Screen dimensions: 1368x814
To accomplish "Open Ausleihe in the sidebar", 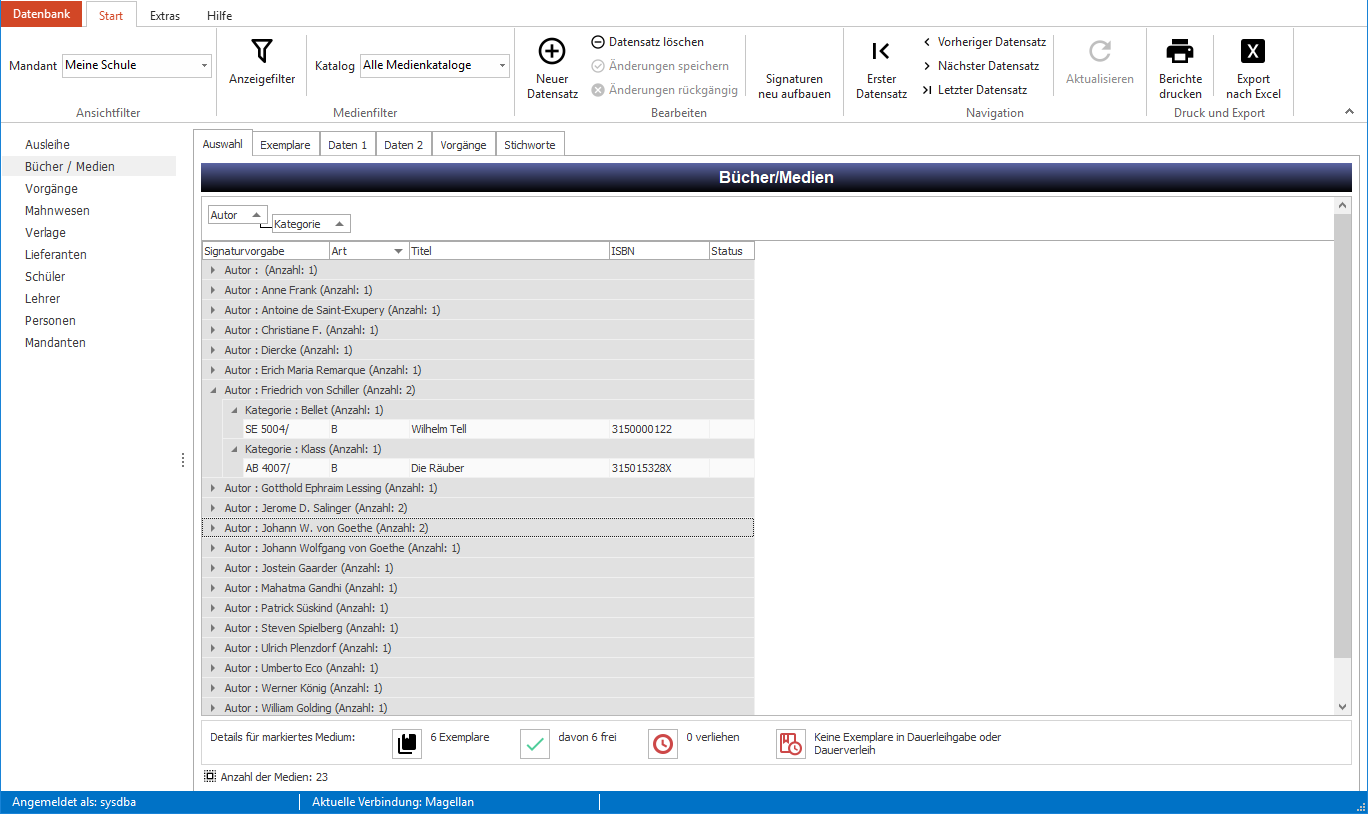I will [48, 145].
